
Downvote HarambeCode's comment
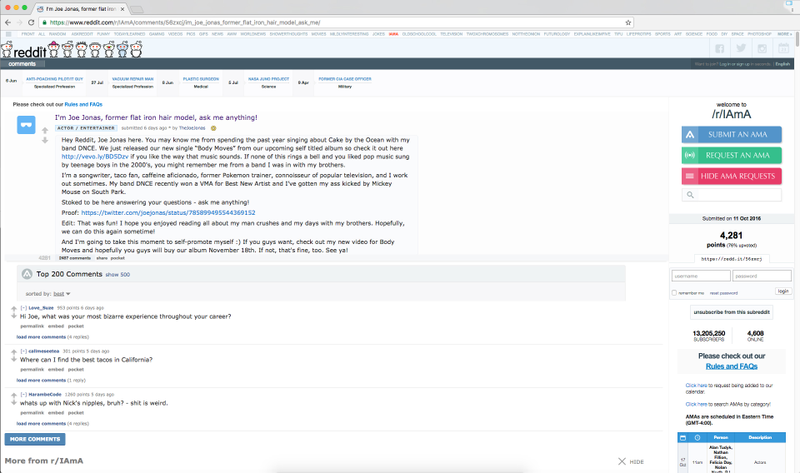[x=14, y=403]
